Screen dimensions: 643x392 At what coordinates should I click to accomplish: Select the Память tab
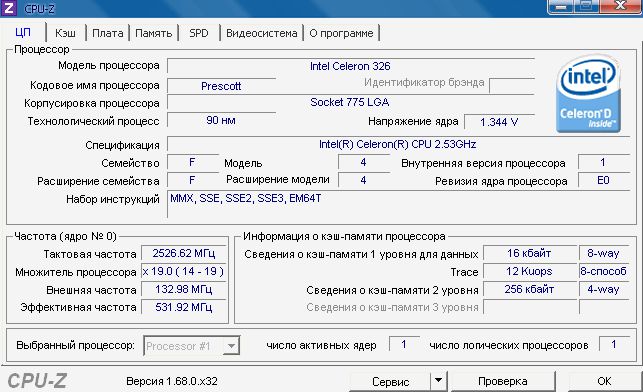154,33
